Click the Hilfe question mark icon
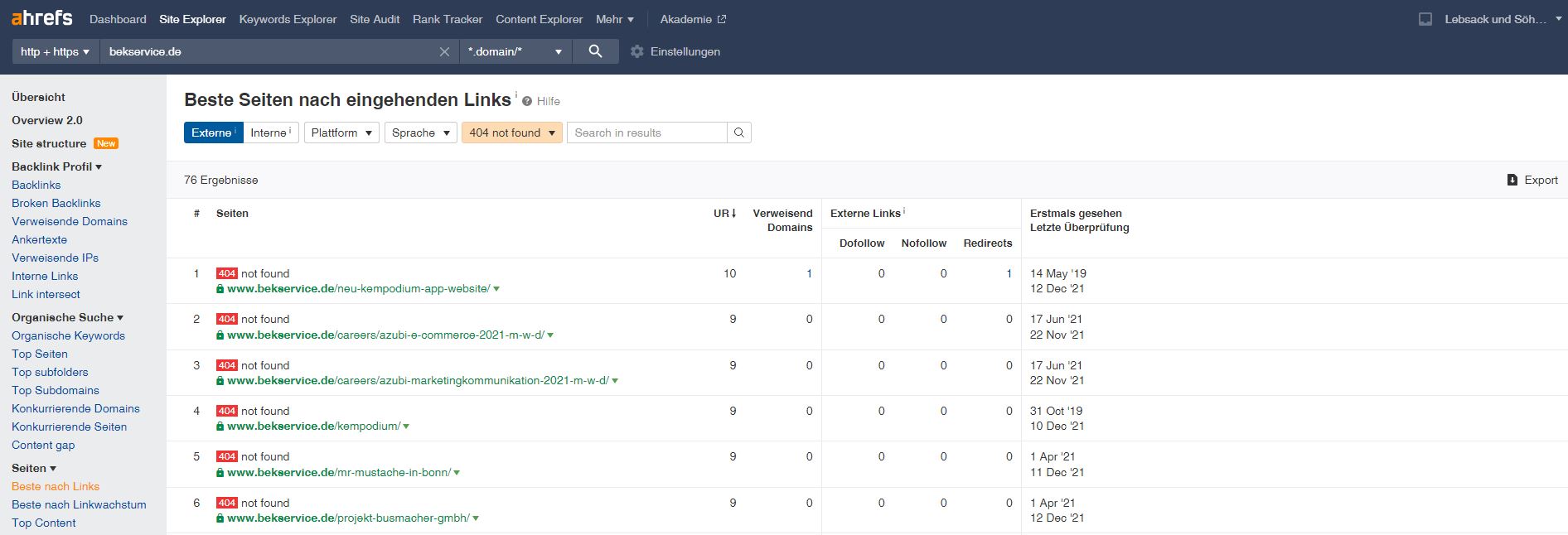 pyautogui.click(x=527, y=101)
